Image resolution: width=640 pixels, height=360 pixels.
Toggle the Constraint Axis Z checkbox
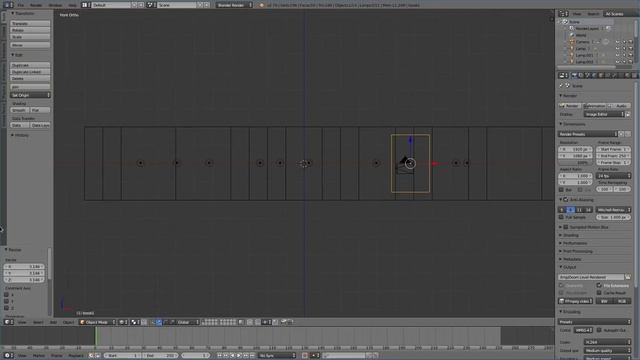(x=6, y=308)
